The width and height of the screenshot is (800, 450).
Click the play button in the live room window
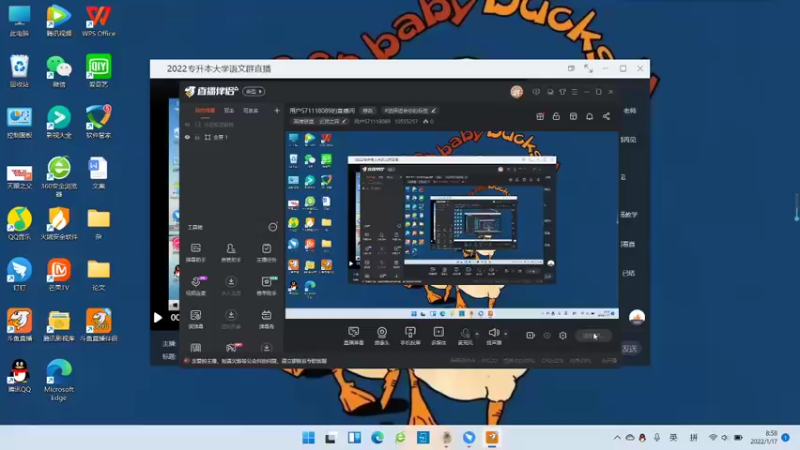click(158, 317)
